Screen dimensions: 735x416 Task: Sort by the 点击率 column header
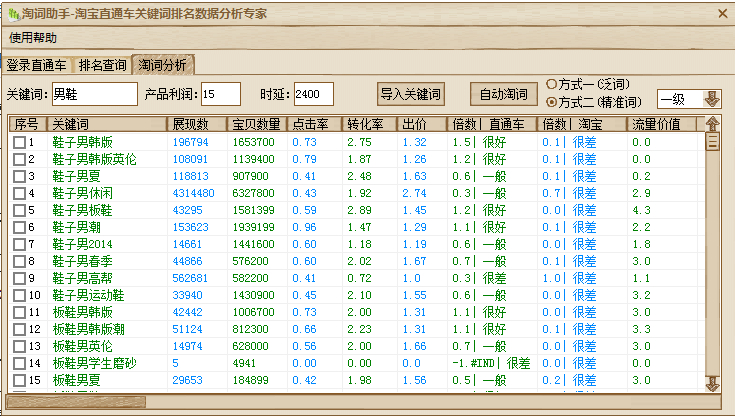click(315, 124)
